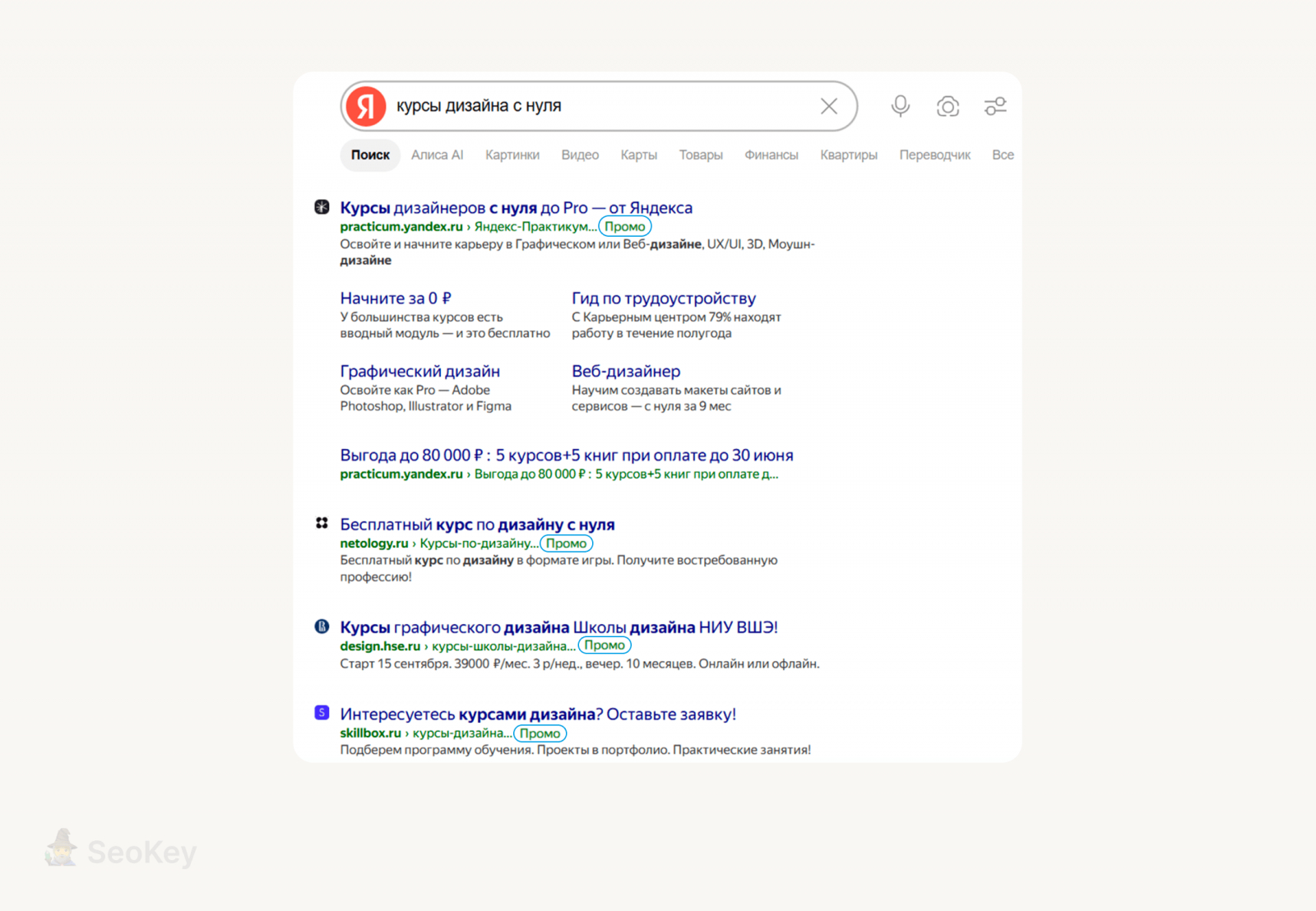The width and height of the screenshot is (1316, 911).
Task: Click the 'Курсы-по-дизайну...' breadcrumb on Netology result
Action: pyautogui.click(x=480, y=543)
